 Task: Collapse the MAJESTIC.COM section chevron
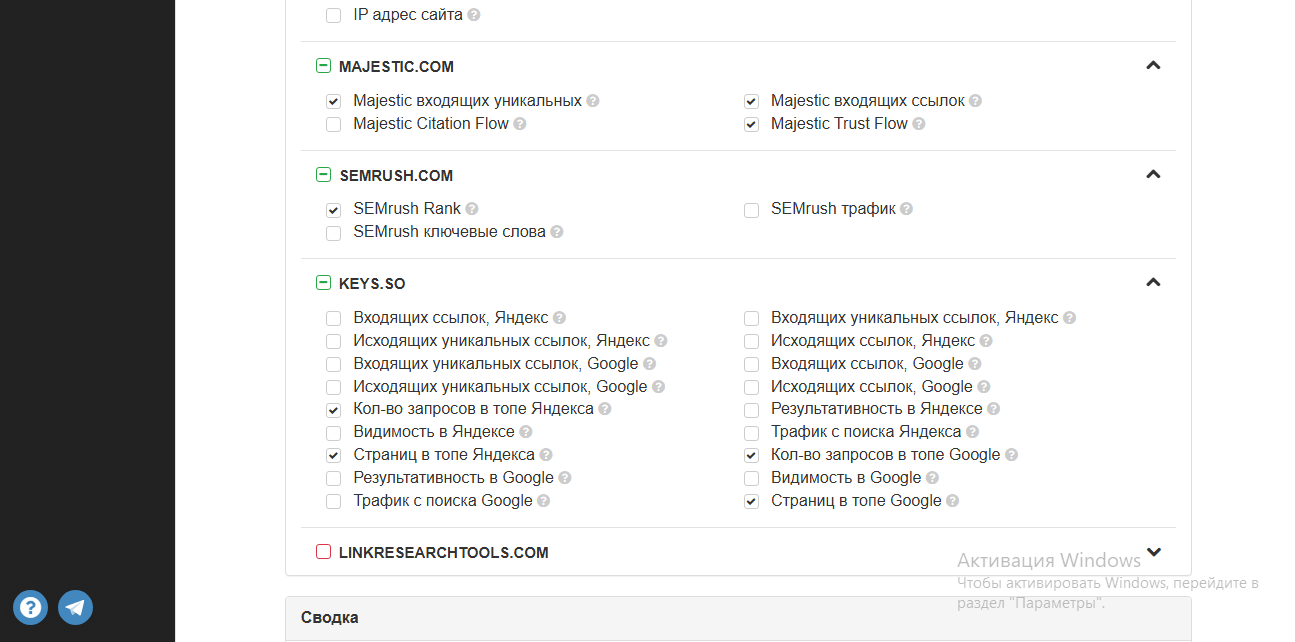coord(1153,66)
